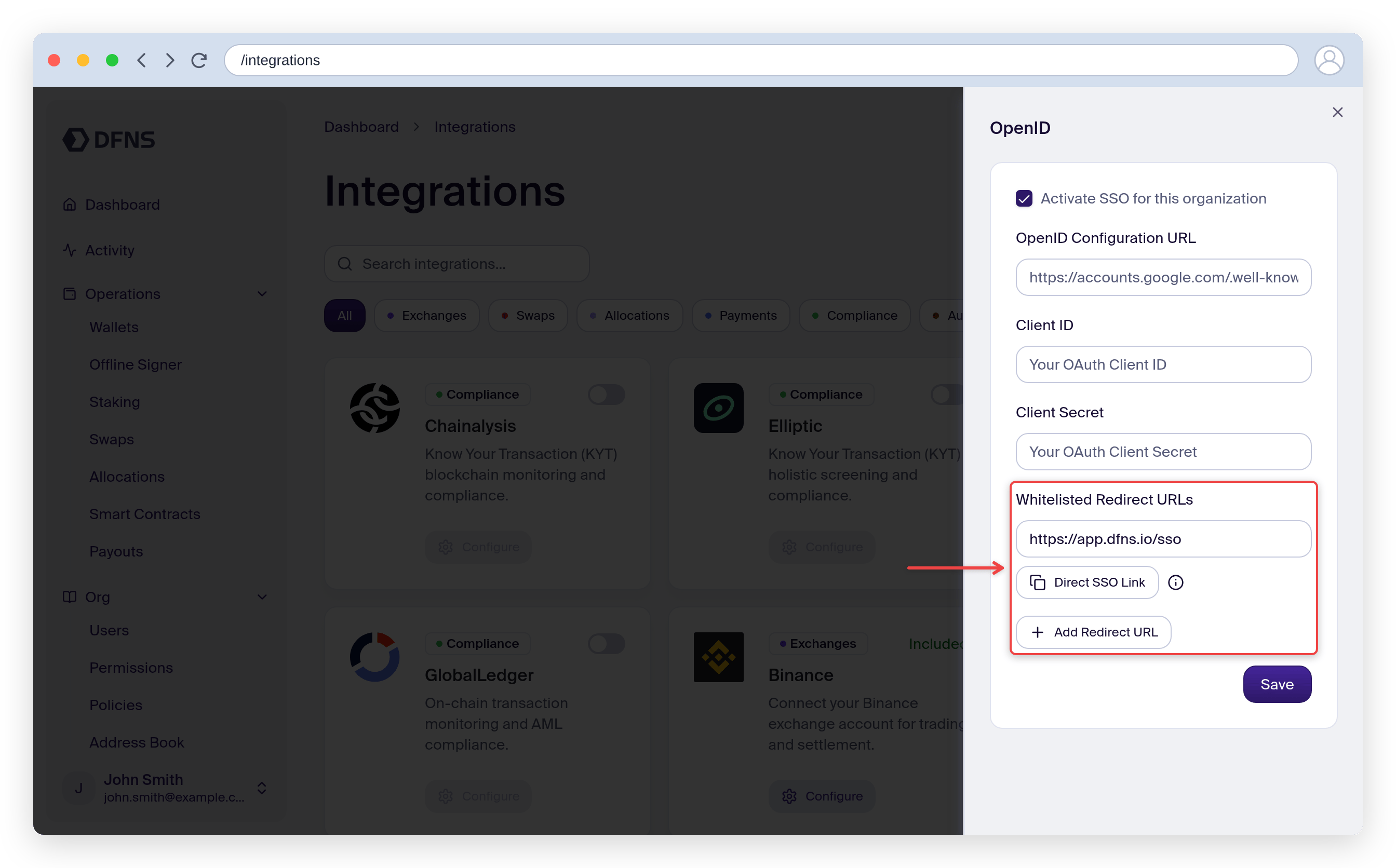Image resolution: width=1396 pixels, height=868 pixels.
Task: Click the Elliptic logo
Action: pos(718,408)
